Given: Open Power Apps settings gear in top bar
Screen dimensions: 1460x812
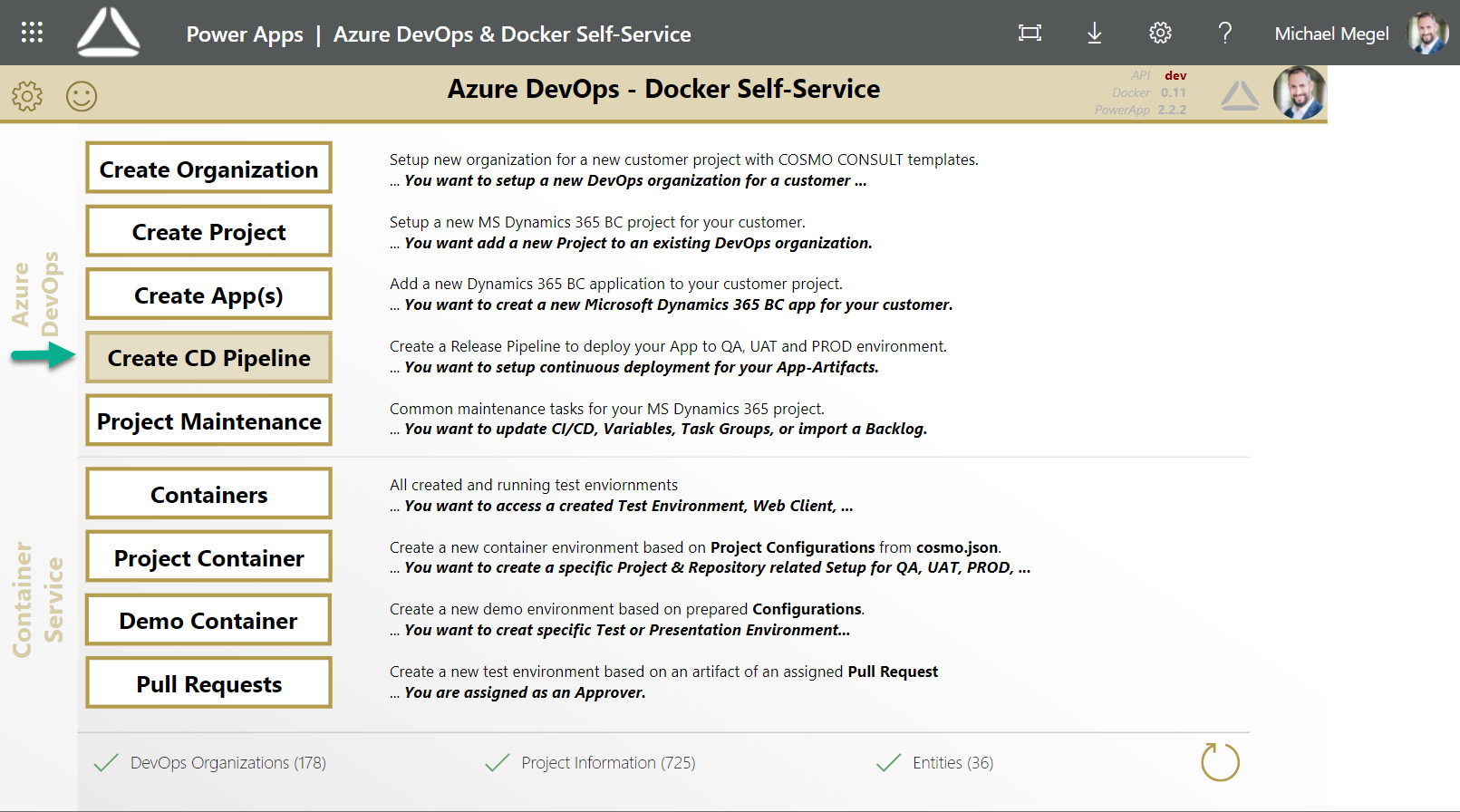Looking at the screenshot, I should click(1160, 34).
